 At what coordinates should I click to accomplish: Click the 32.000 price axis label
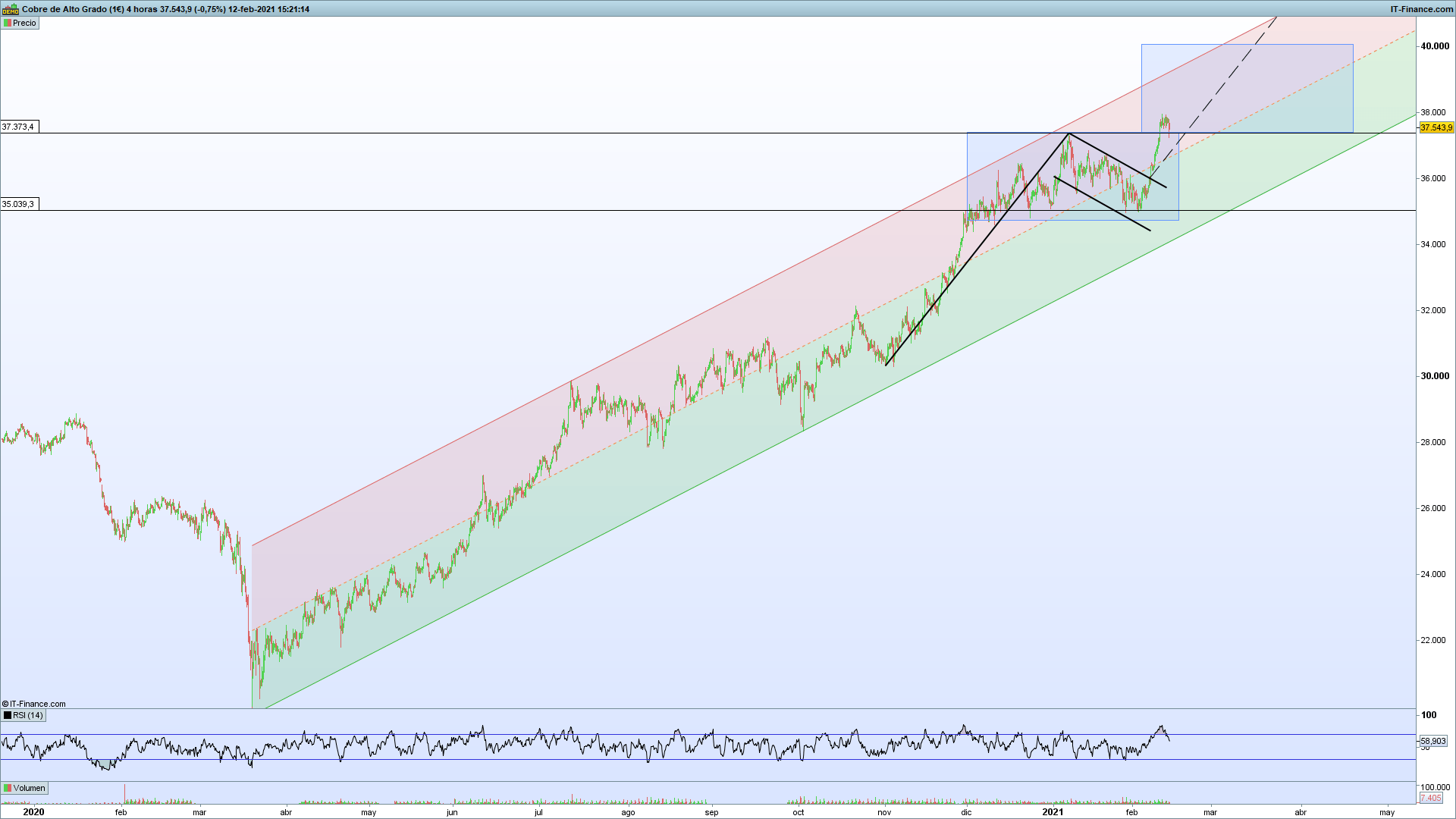click(1433, 310)
